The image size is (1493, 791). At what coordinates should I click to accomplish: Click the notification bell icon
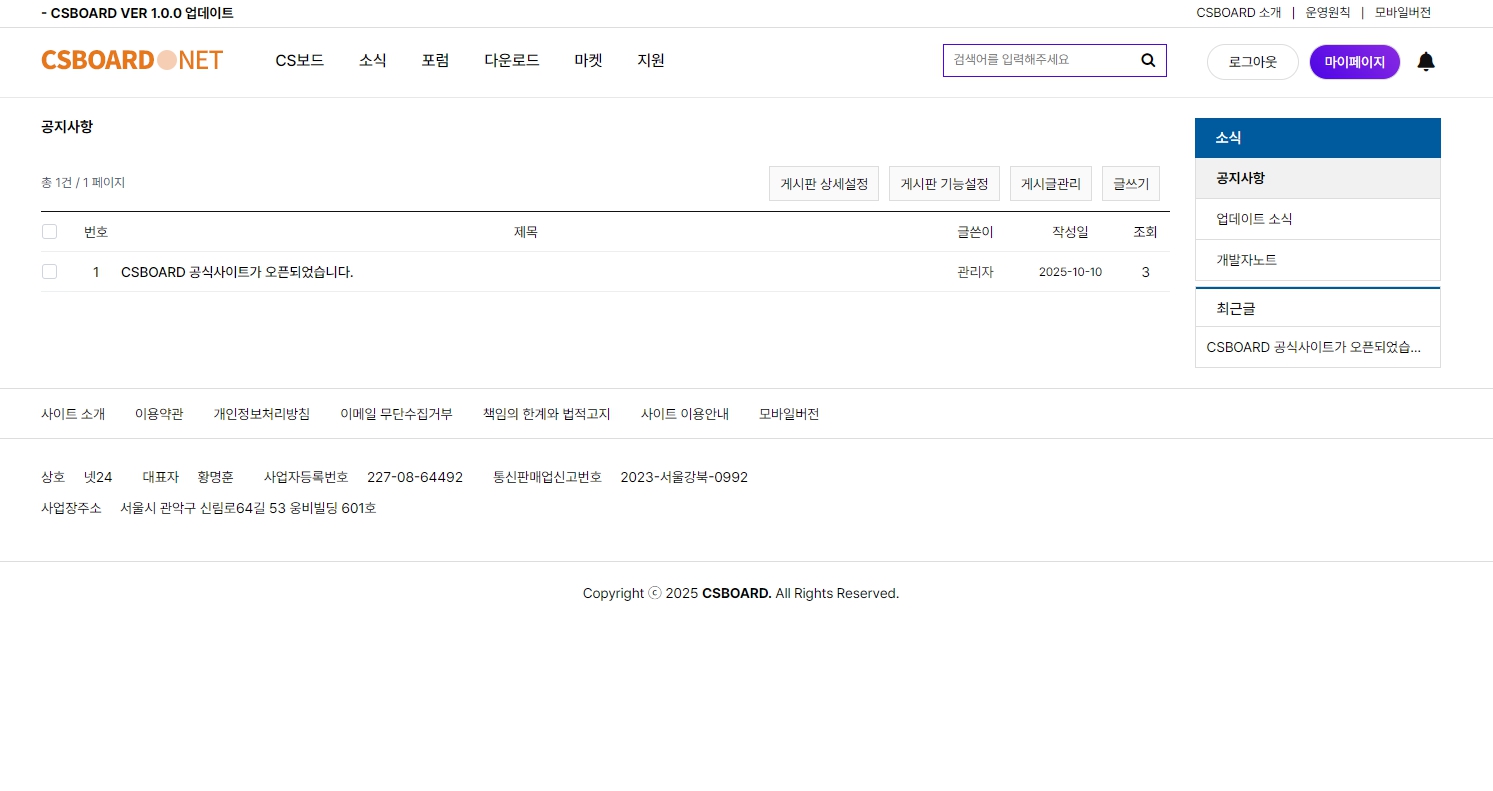pyautogui.click(x=1426, y=62)
